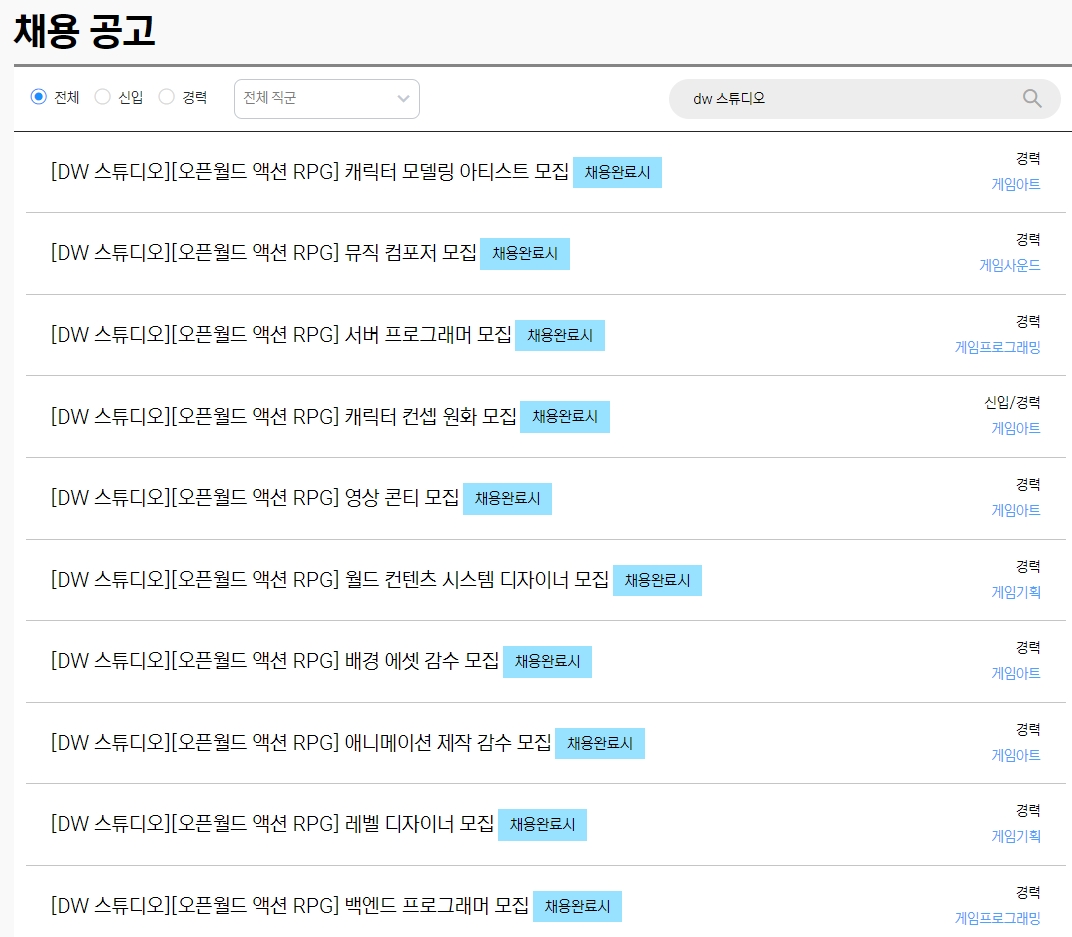Open 영상 콘티 모집 posting
Viewport: 1072px width, 937px height.
(x=255, y=498)
